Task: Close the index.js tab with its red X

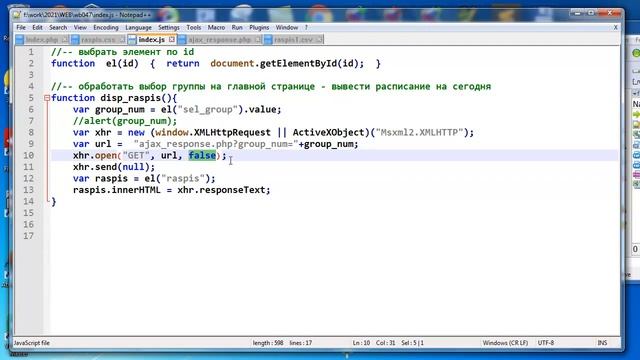Action: tap(172, 40)
